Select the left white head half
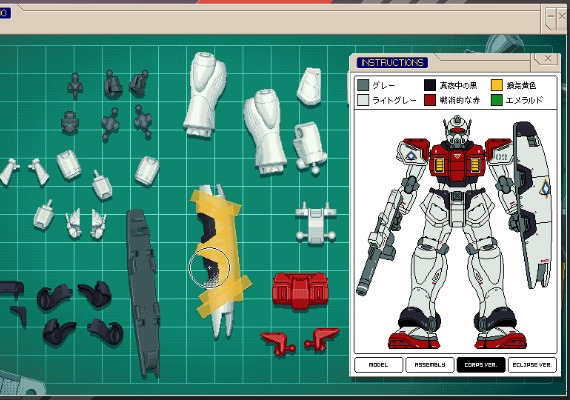Image resolution: width=570 pixels, height=400 pixels. coord(75,224)
